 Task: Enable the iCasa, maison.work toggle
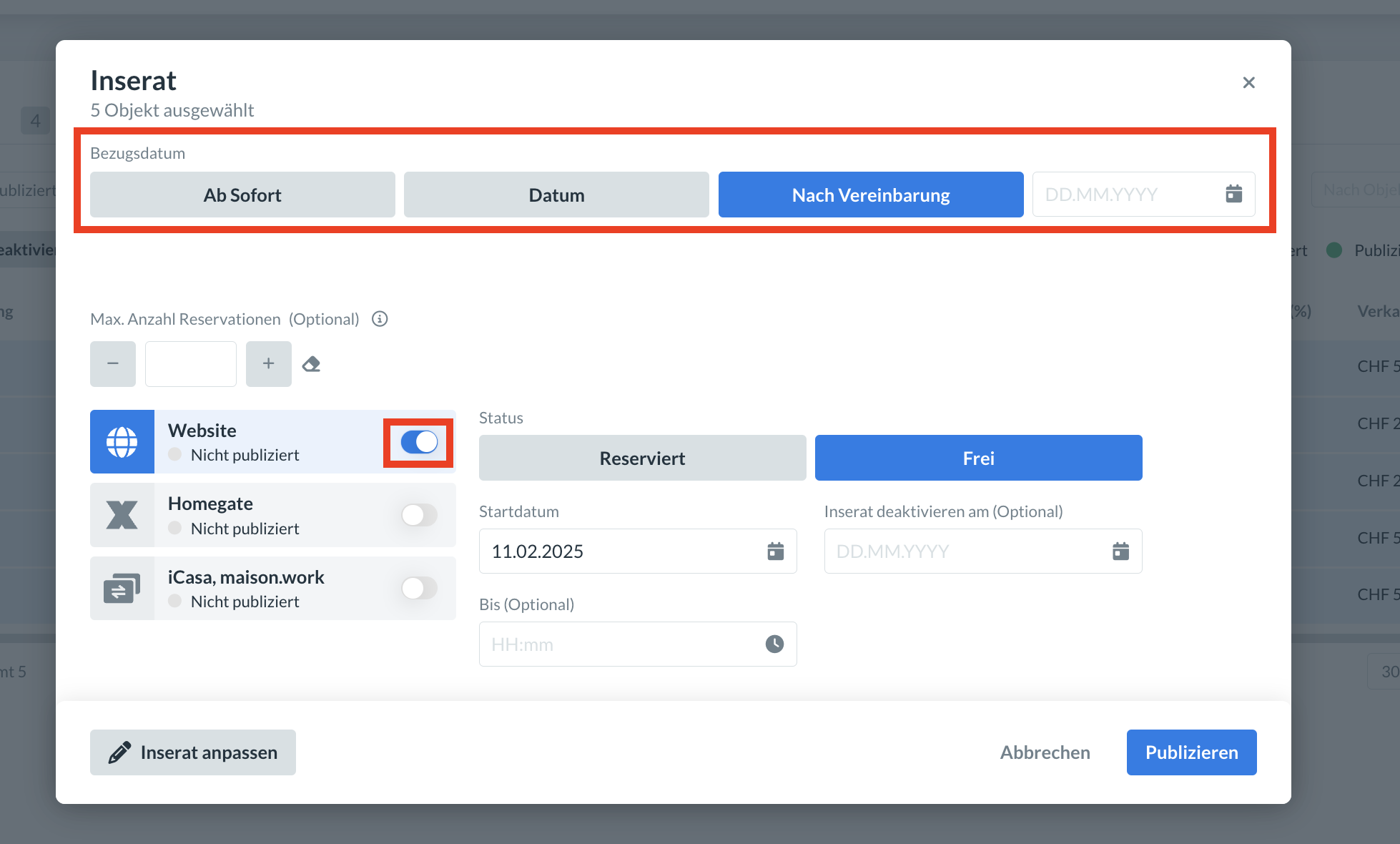pos(419,589)
